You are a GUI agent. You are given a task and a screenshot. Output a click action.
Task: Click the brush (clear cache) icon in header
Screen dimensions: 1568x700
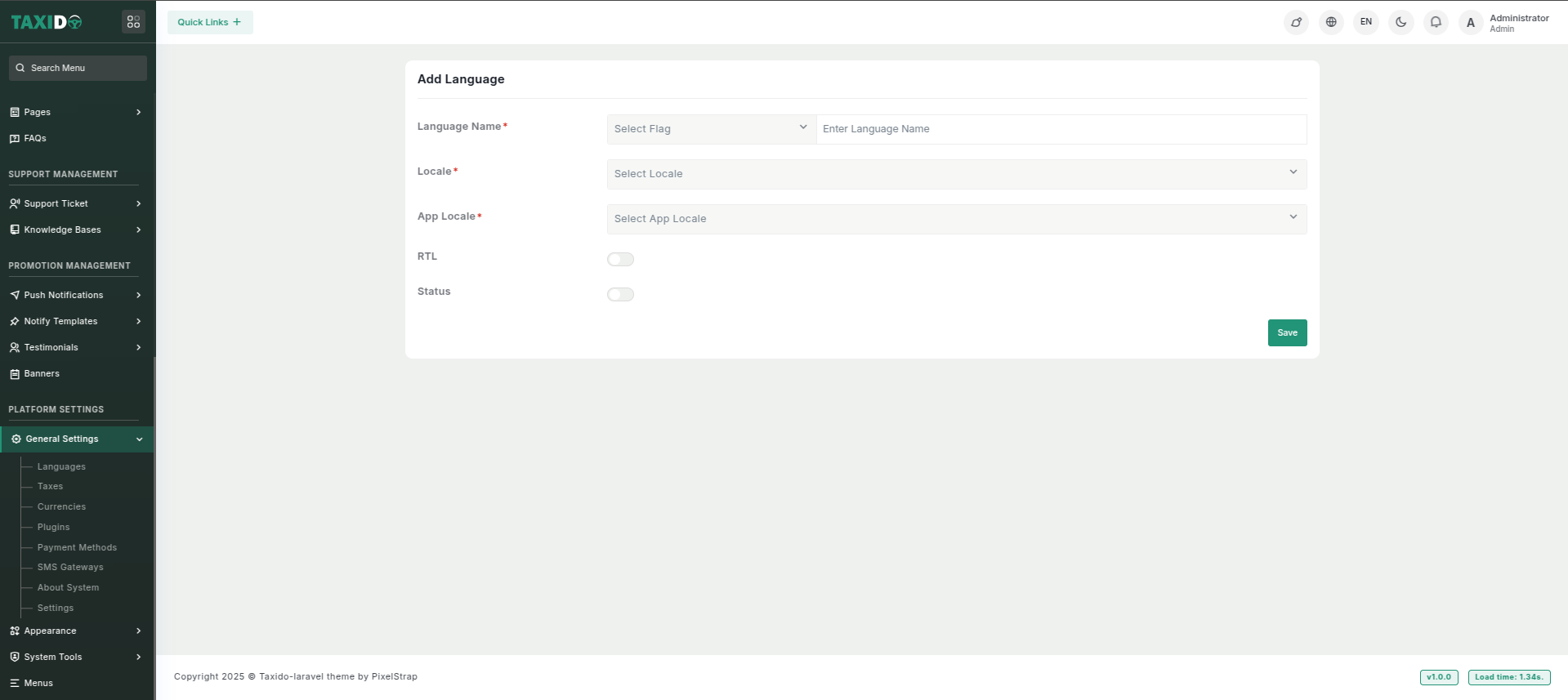[x=1296, y=22]
